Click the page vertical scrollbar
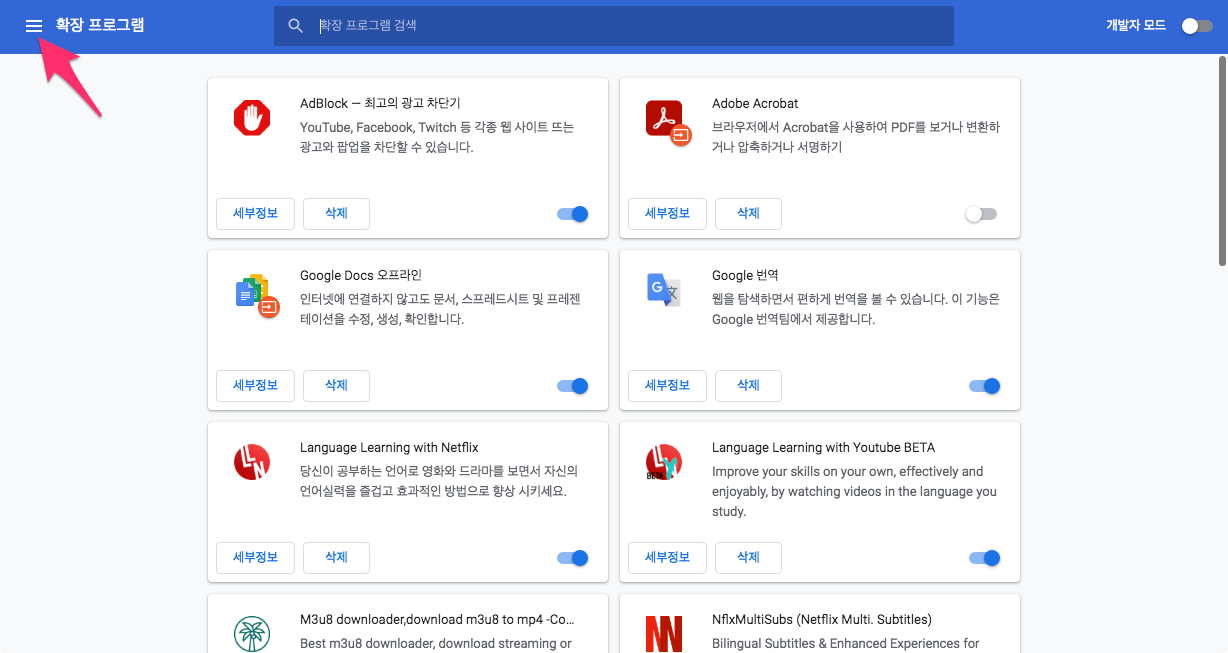This screenshot has width=1228, height=653. click(1222, 162)
